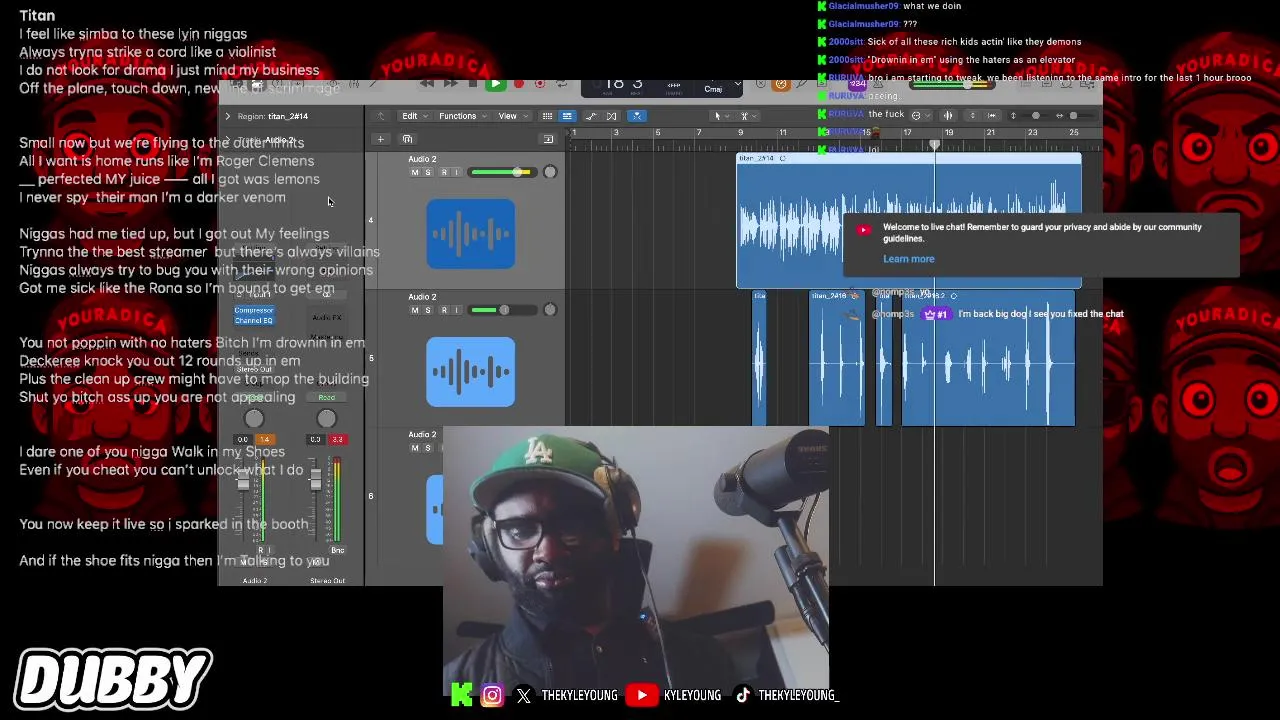Click track 4's blue waveform track icon

pos(470,234)
